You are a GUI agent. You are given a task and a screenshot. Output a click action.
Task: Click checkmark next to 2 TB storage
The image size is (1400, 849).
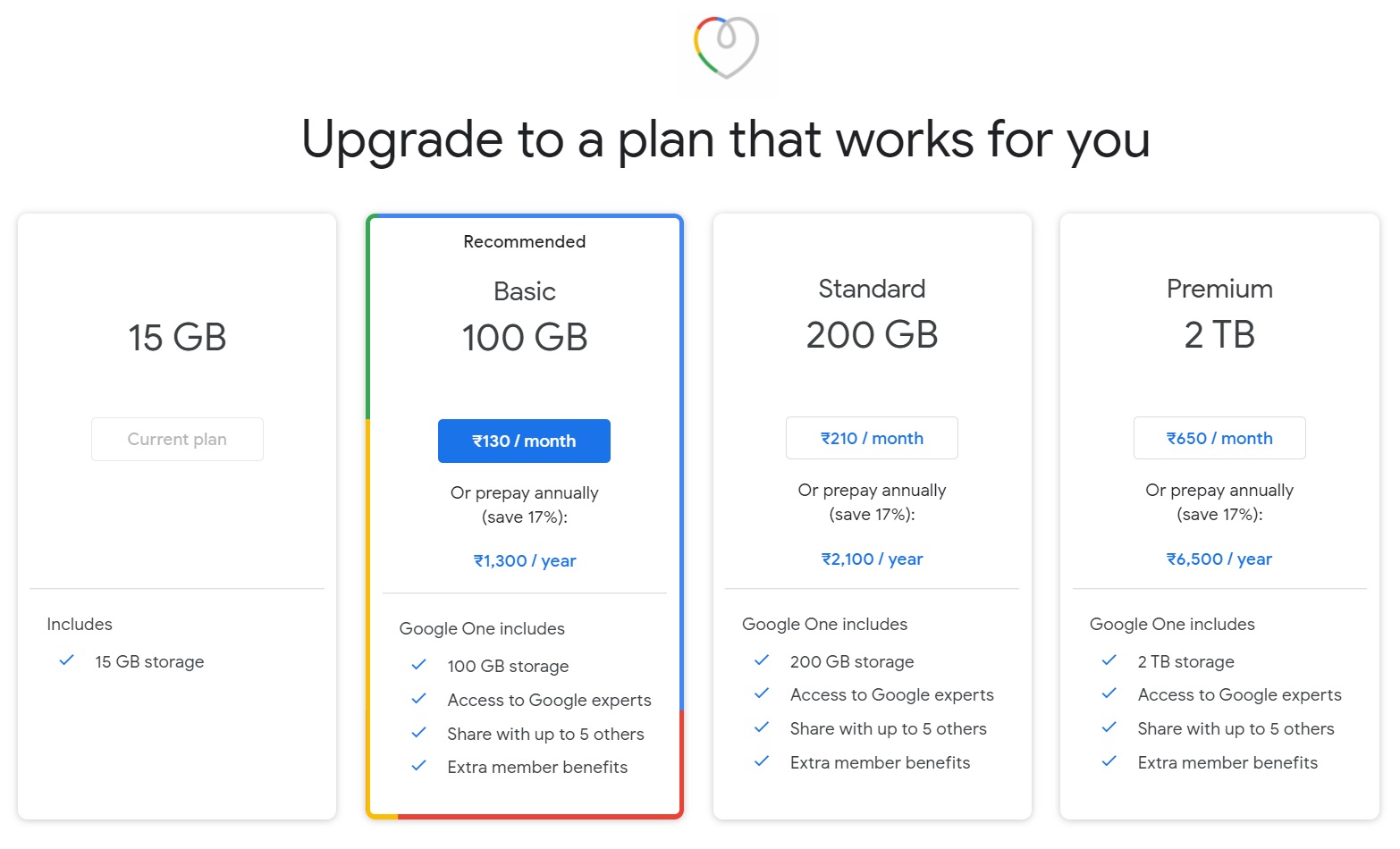coord(1109,660)
